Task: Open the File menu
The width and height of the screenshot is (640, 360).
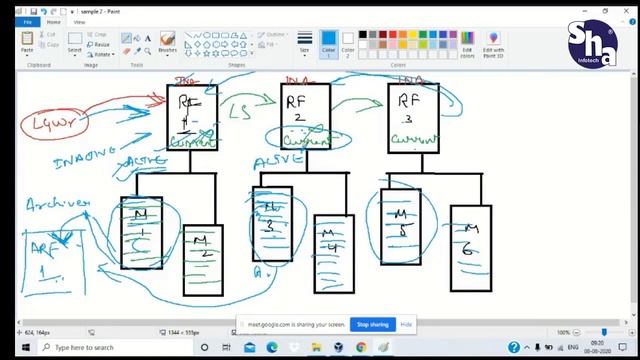Action: click(27, 22)
